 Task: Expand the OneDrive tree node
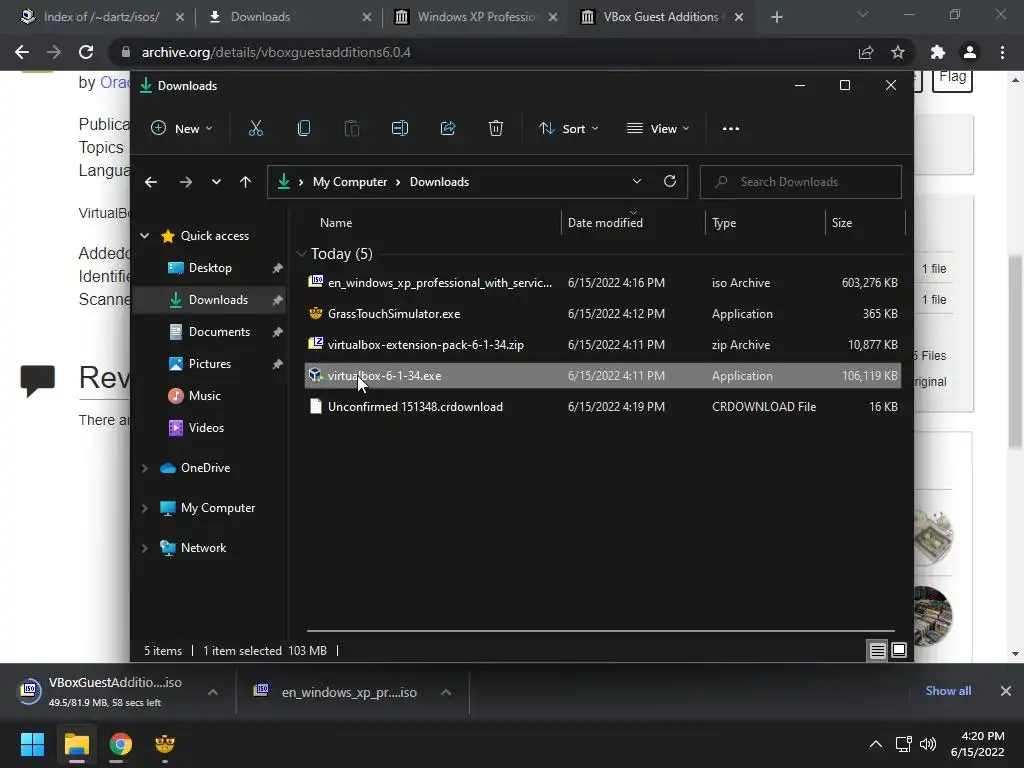[x=144, y=468]
